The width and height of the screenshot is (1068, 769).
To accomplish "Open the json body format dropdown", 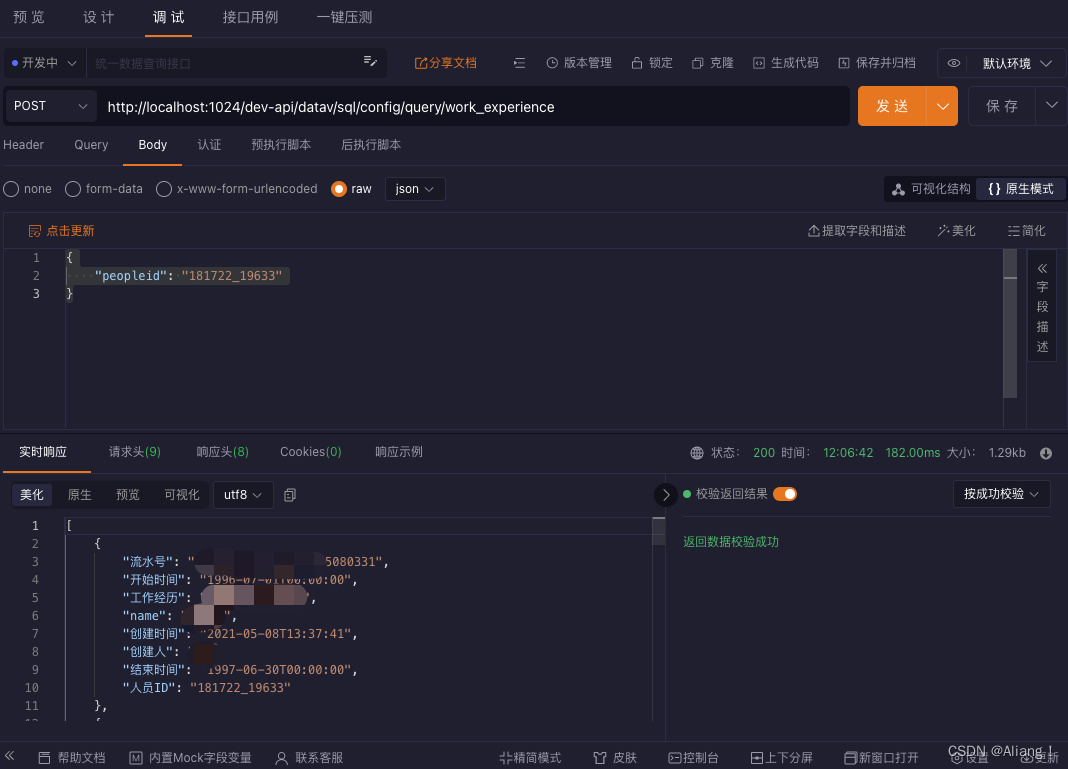I will (x=414, y=189).
